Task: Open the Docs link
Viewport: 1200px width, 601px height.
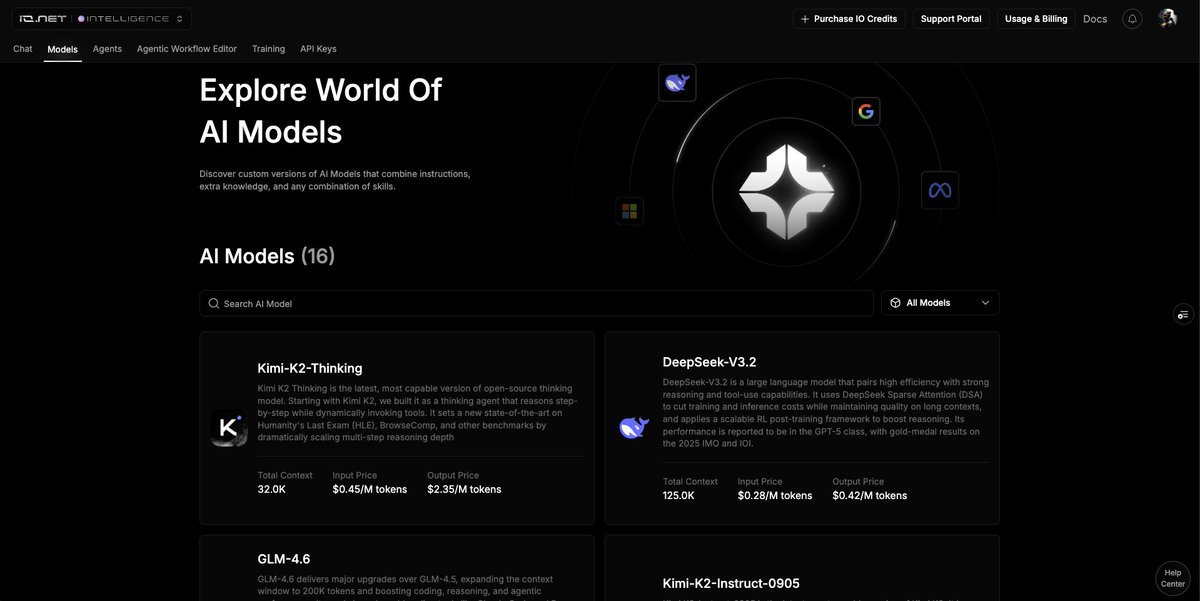Action: click(x=1095, y=19)
